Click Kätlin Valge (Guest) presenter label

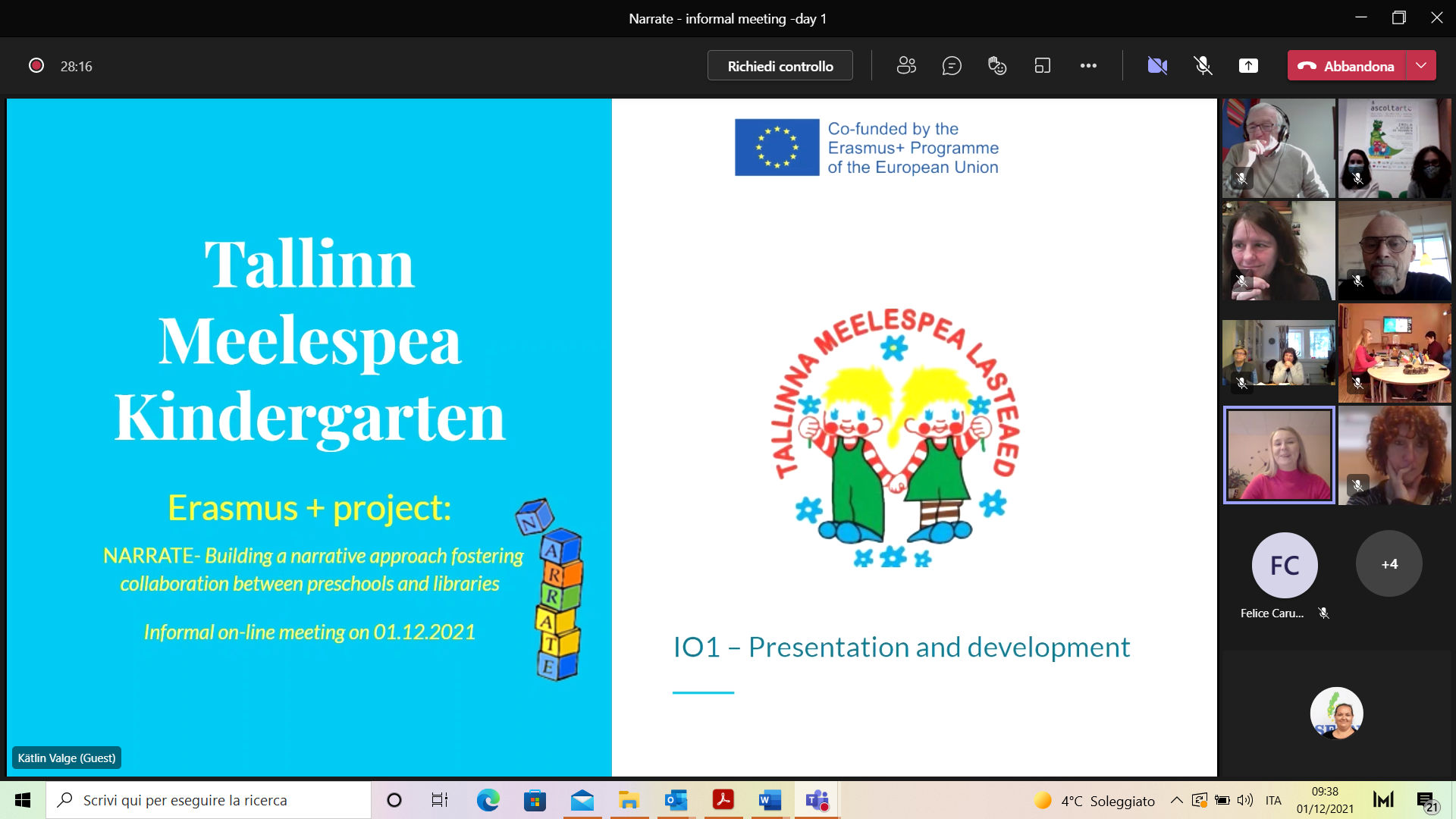click(x=67, y=758)
